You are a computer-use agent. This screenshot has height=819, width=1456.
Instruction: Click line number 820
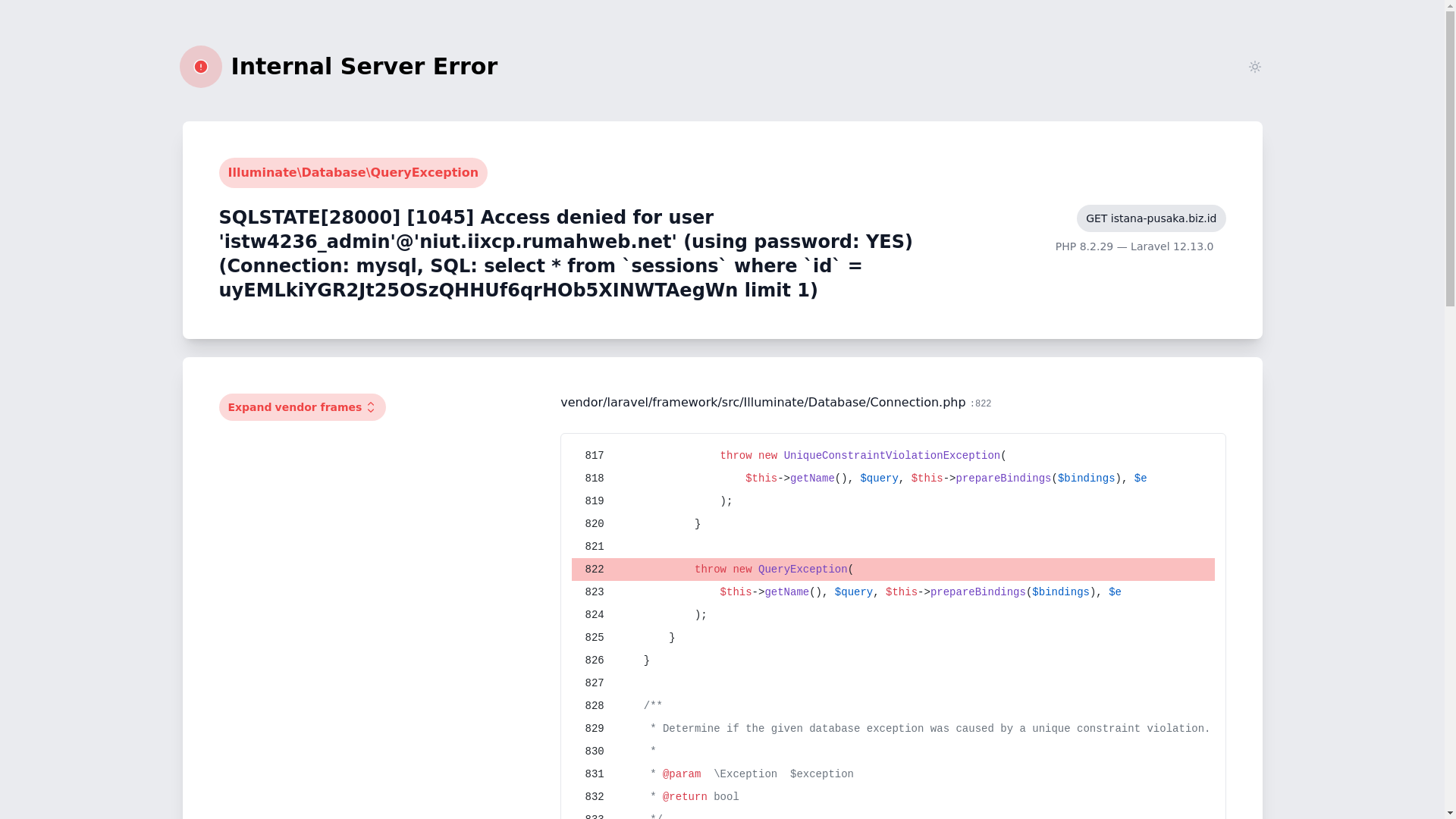(595, 524)
